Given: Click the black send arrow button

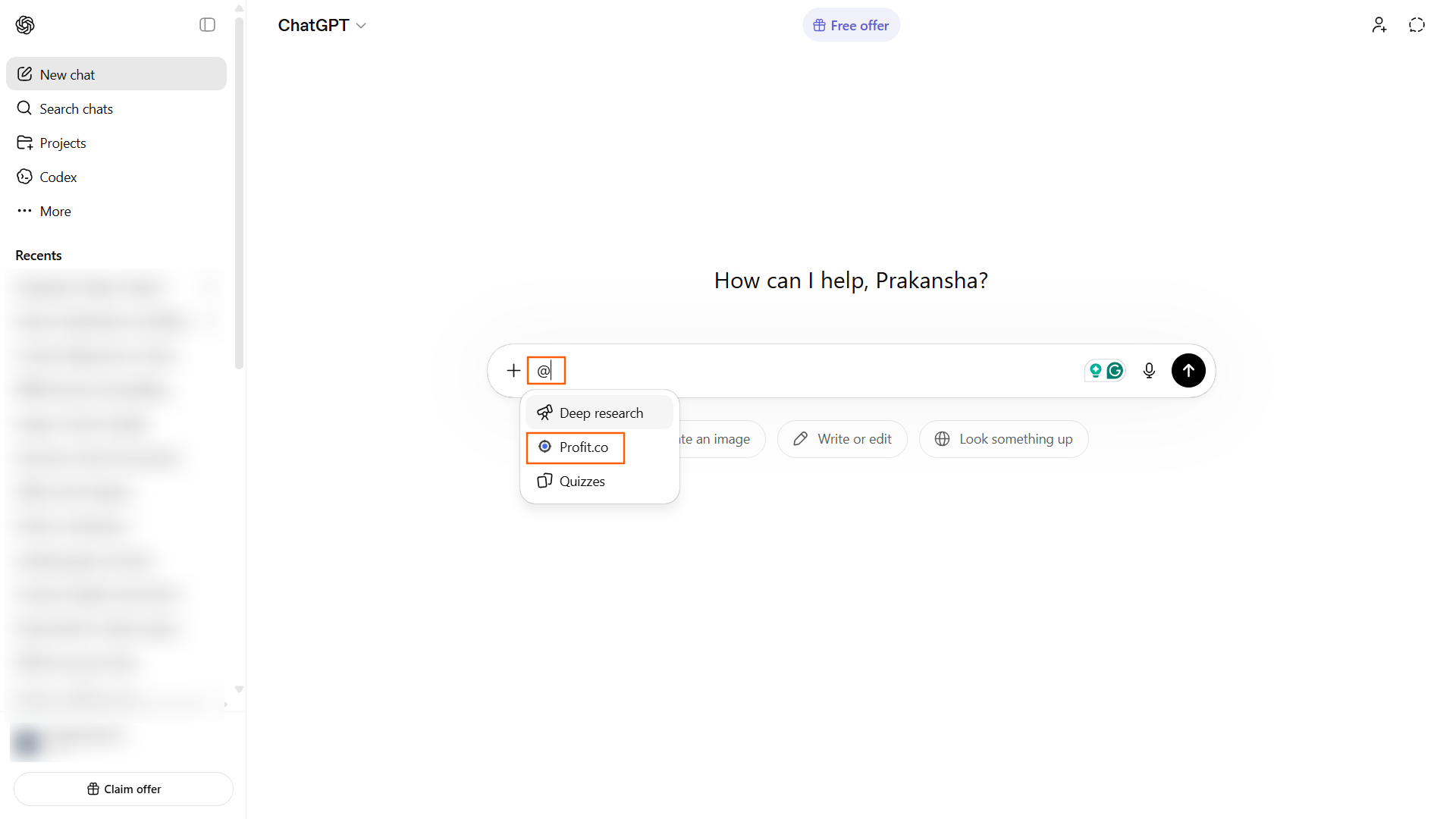Looking at the screenshot, I should [1188, 370].
